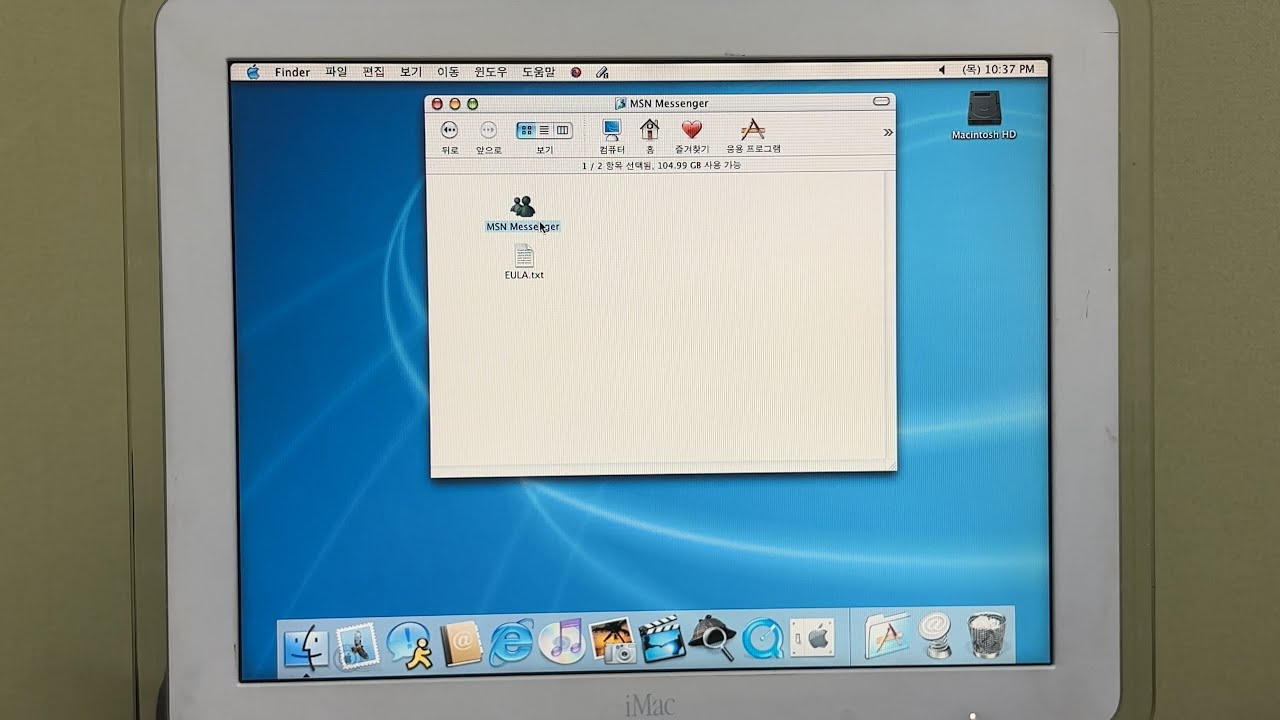Open the volume control in menu bar
Screen dimensions: 1280x720
[x=942, y=70]
